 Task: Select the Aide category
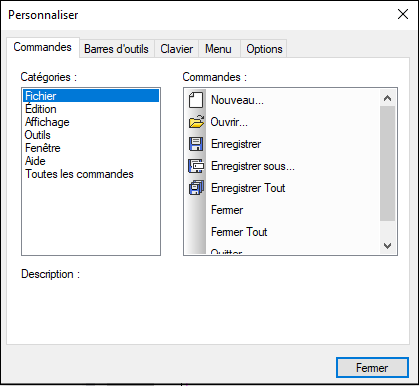tap(91, 161)
